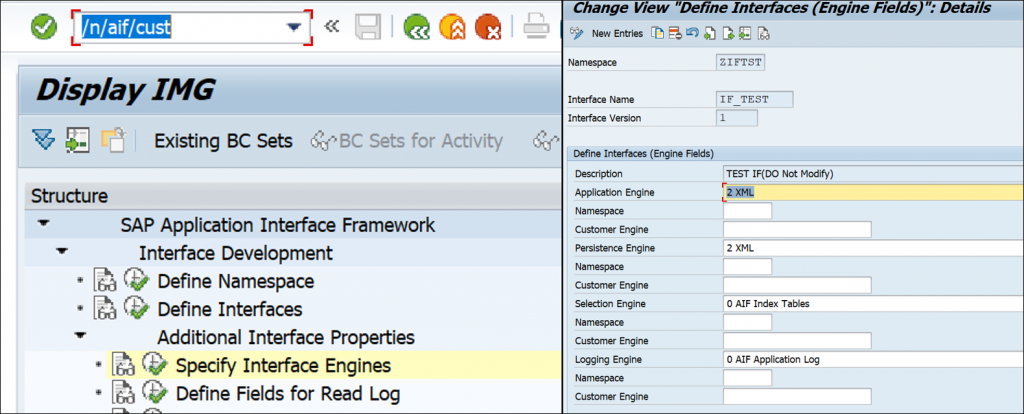Open the transaction command field dropdown

point(294,27)
